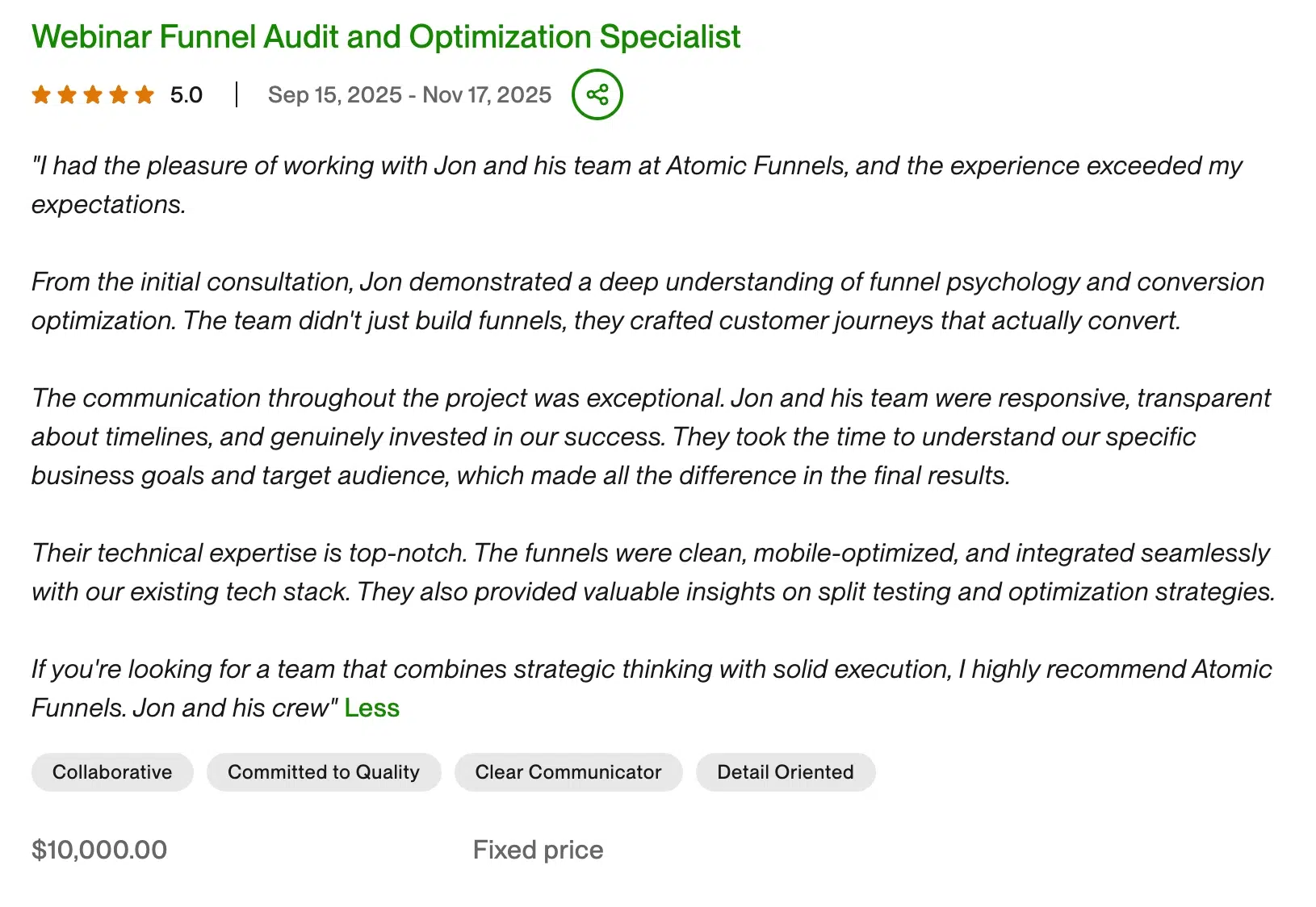This screenshot has width=1316, height=907.
Task: Click the Sep 15 to Nov 17 date range
Action: tap(409, 94)
